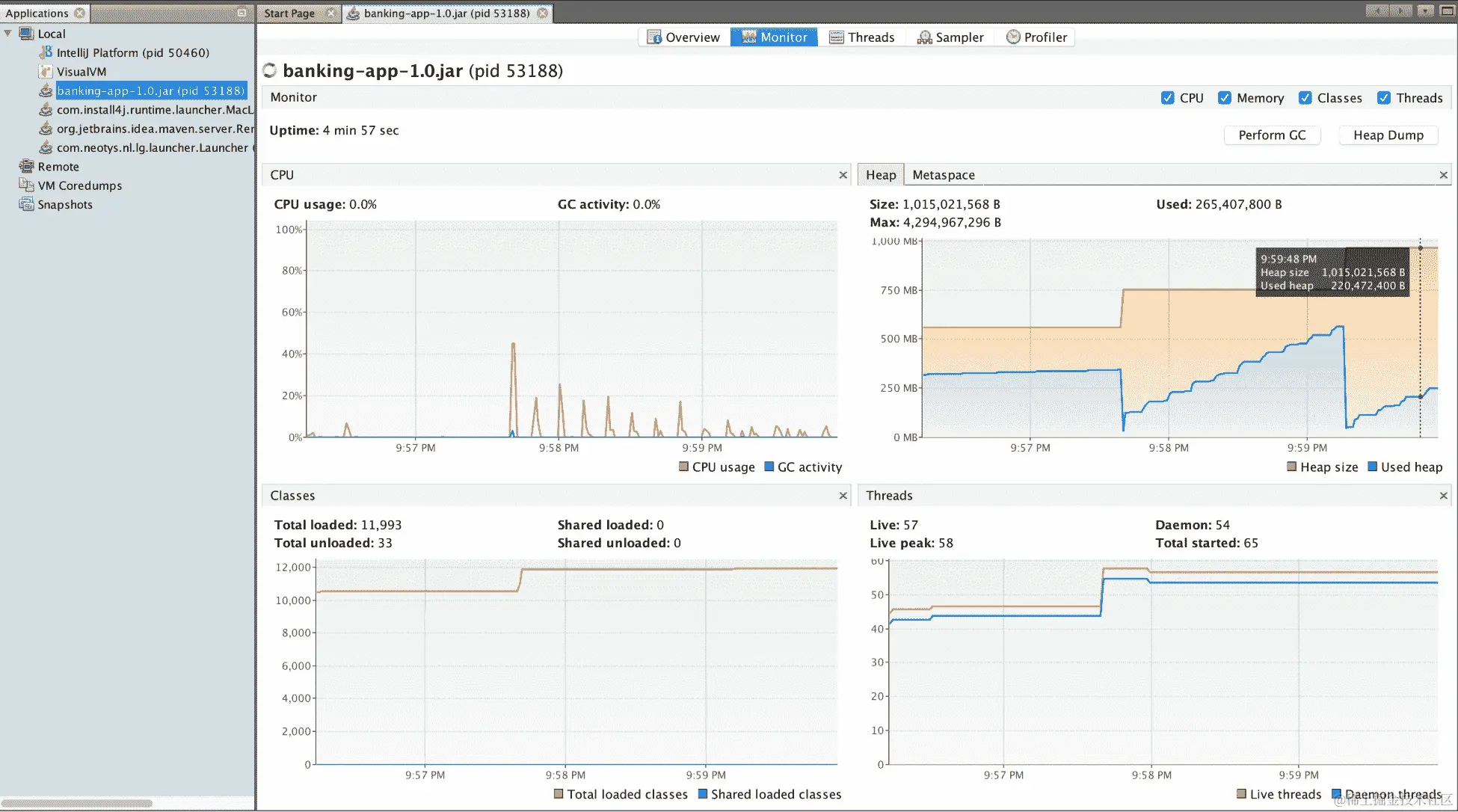Minimize the Applications panel with its icon
Image resolution: width=1458 pixels, height=812 pixels.
click(x=242, y=13)
